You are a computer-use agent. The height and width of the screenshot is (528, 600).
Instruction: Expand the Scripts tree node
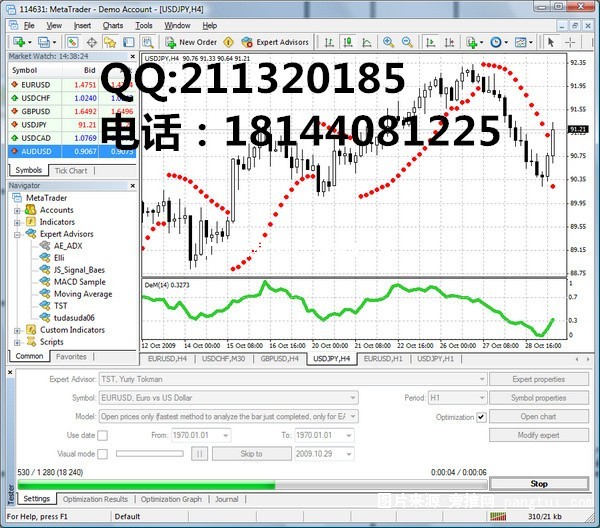point(17,342)
